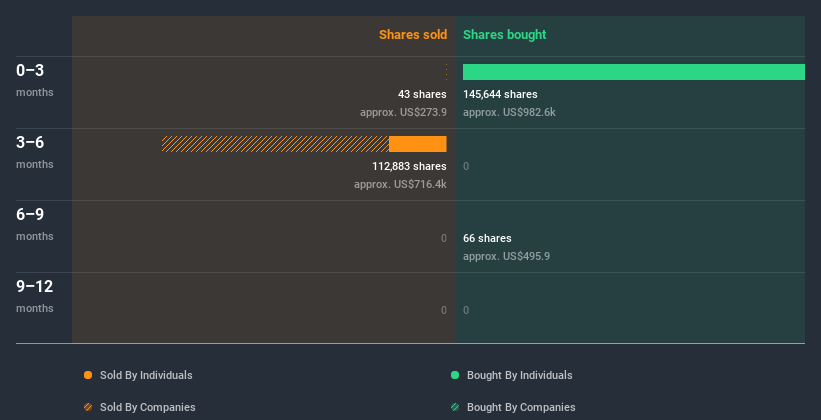Click the 0 sold value in 9–12 months
821x420 pixels.
[444, 310]
